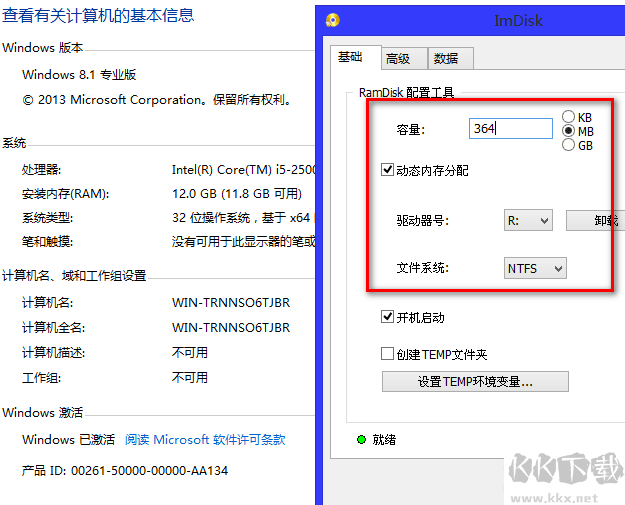Click the ImDisk window title text
Screen dimensions: 625x505
click(518, 20)
